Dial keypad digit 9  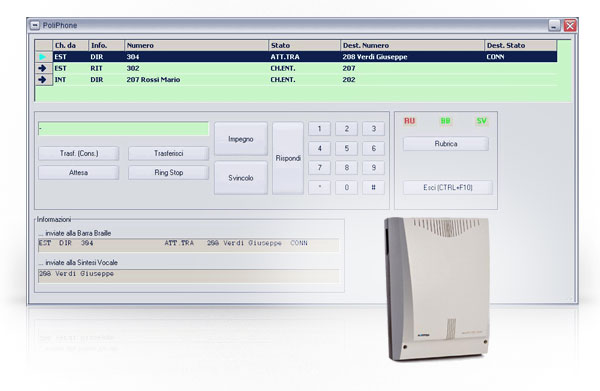click(374, 168)
